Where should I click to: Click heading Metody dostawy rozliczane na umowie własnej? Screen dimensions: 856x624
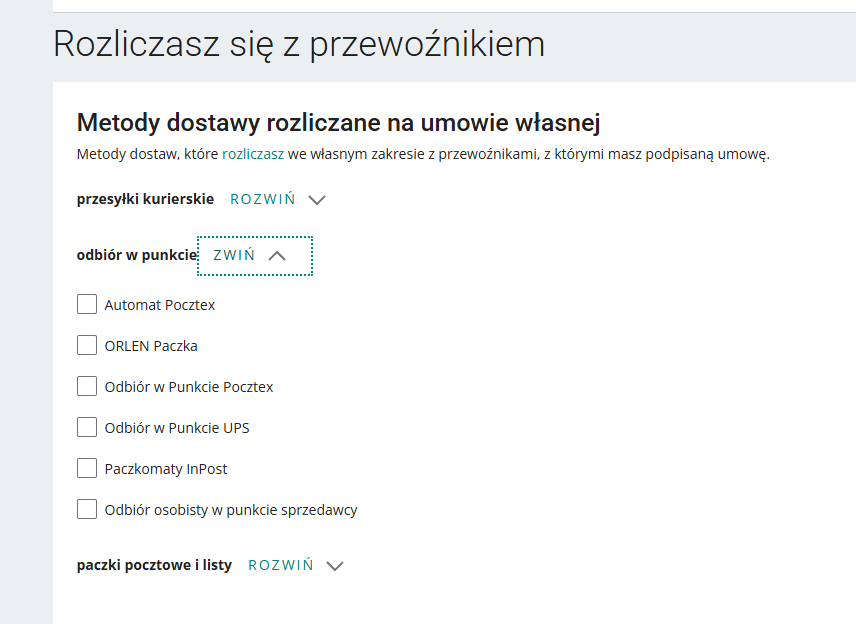pos(338,122)
